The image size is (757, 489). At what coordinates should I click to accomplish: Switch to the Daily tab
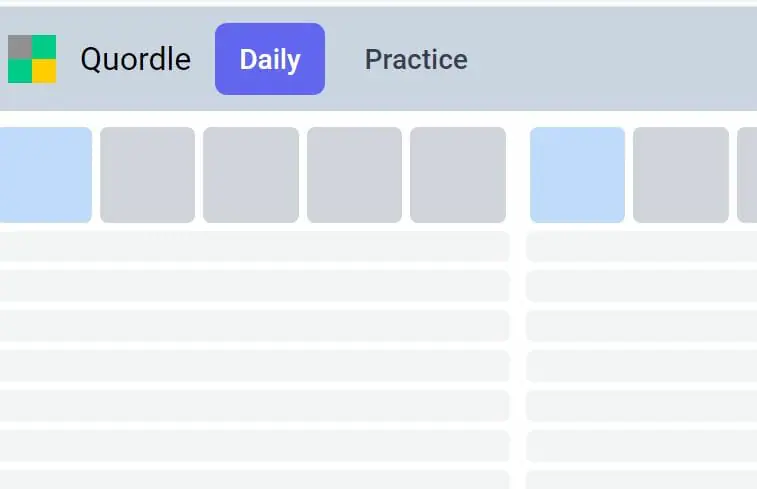pyautogui.click(x=270, y=59)
